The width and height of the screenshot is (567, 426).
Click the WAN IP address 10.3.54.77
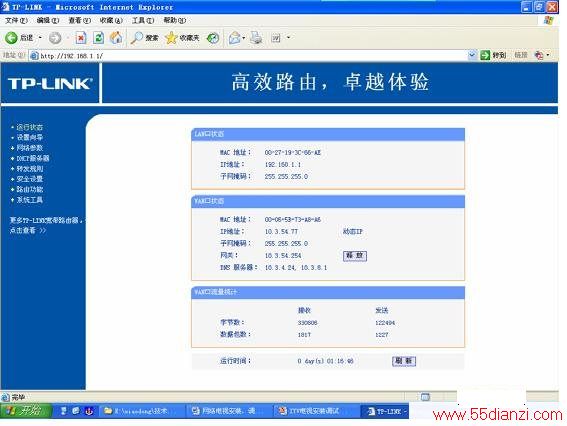click(x=281, y=231)
